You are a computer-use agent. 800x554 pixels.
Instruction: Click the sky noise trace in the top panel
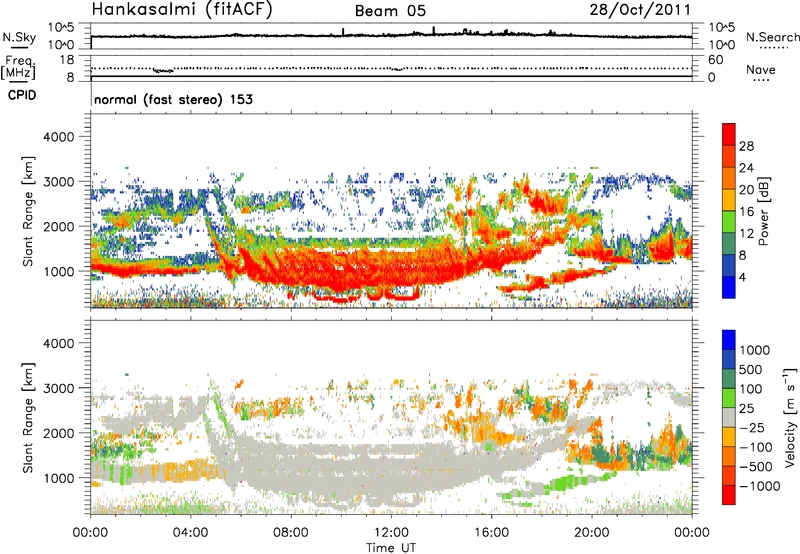pos(391,36)
